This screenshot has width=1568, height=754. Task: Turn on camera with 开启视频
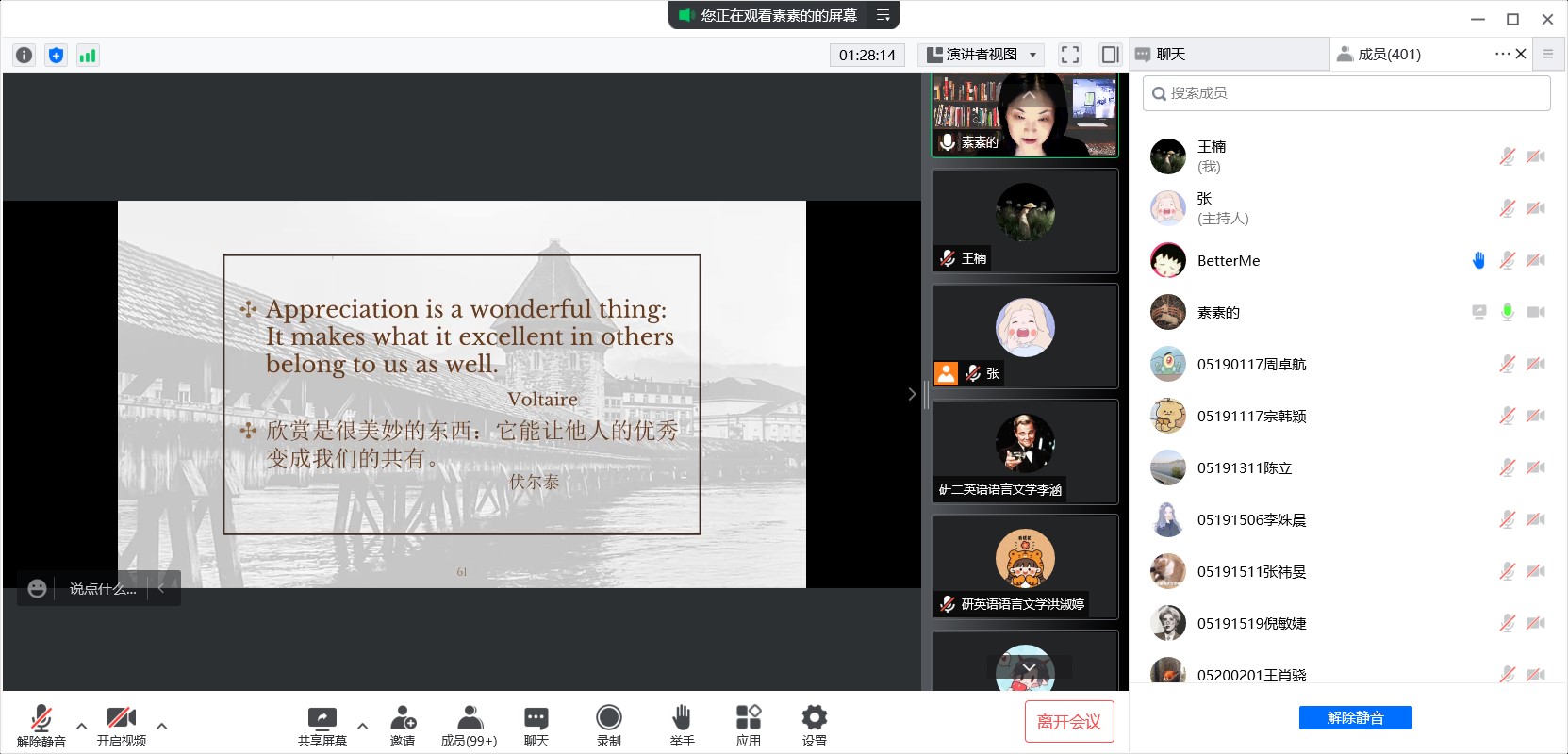point(122,725)
